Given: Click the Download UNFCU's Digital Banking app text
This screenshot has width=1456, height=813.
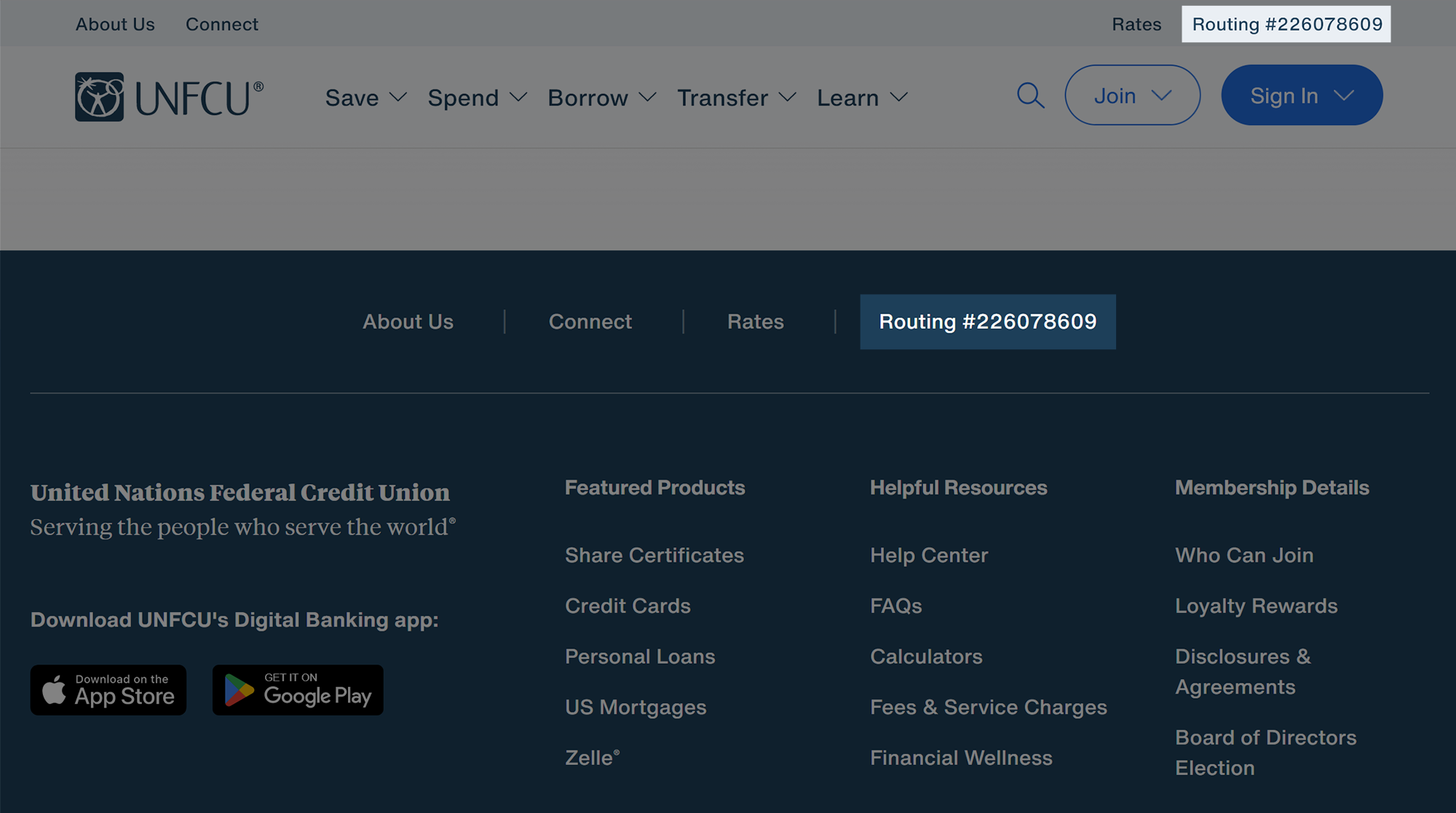Looking at the screenshot, I should (x=234, y=620).
